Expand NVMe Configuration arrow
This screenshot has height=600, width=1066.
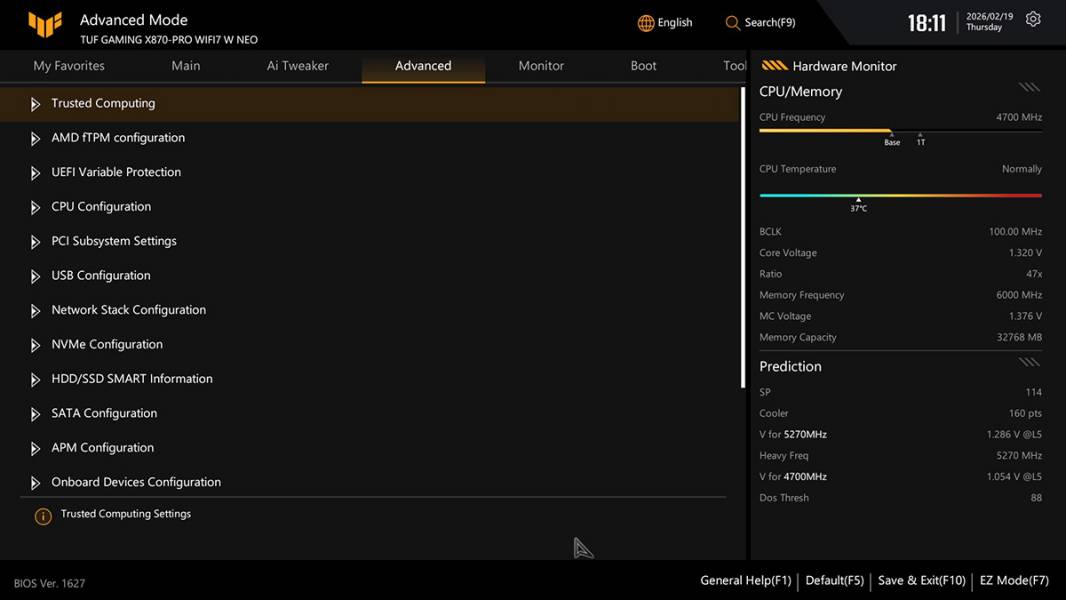pyautogui.click(x=35, y=345)
